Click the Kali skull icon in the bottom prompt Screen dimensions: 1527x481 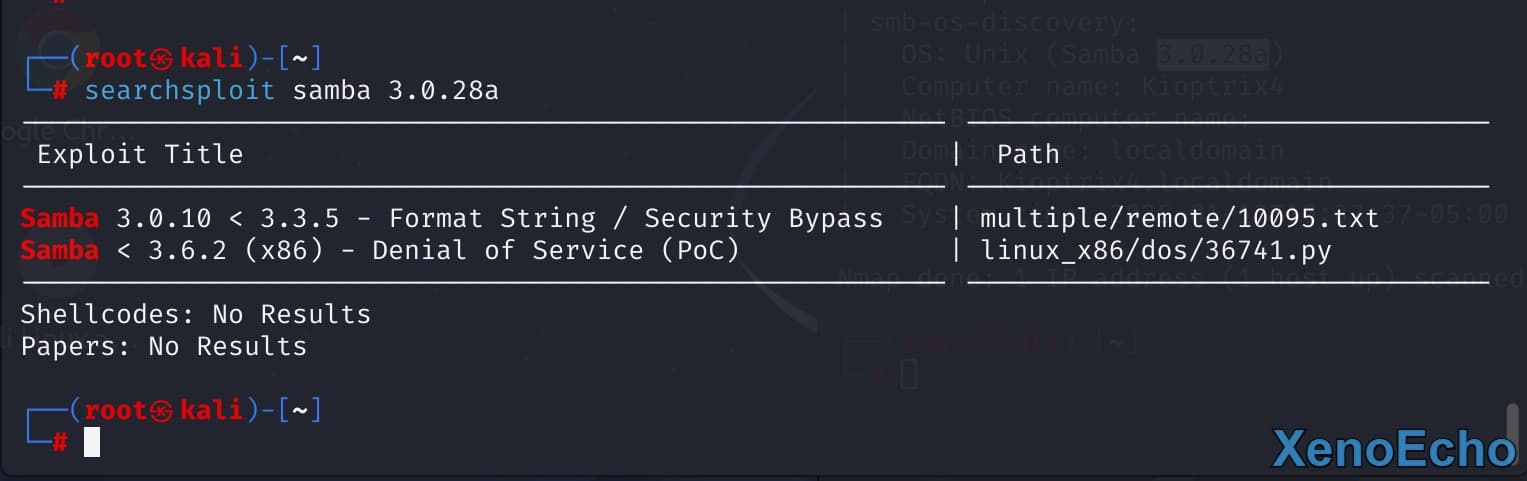(164, 410)
